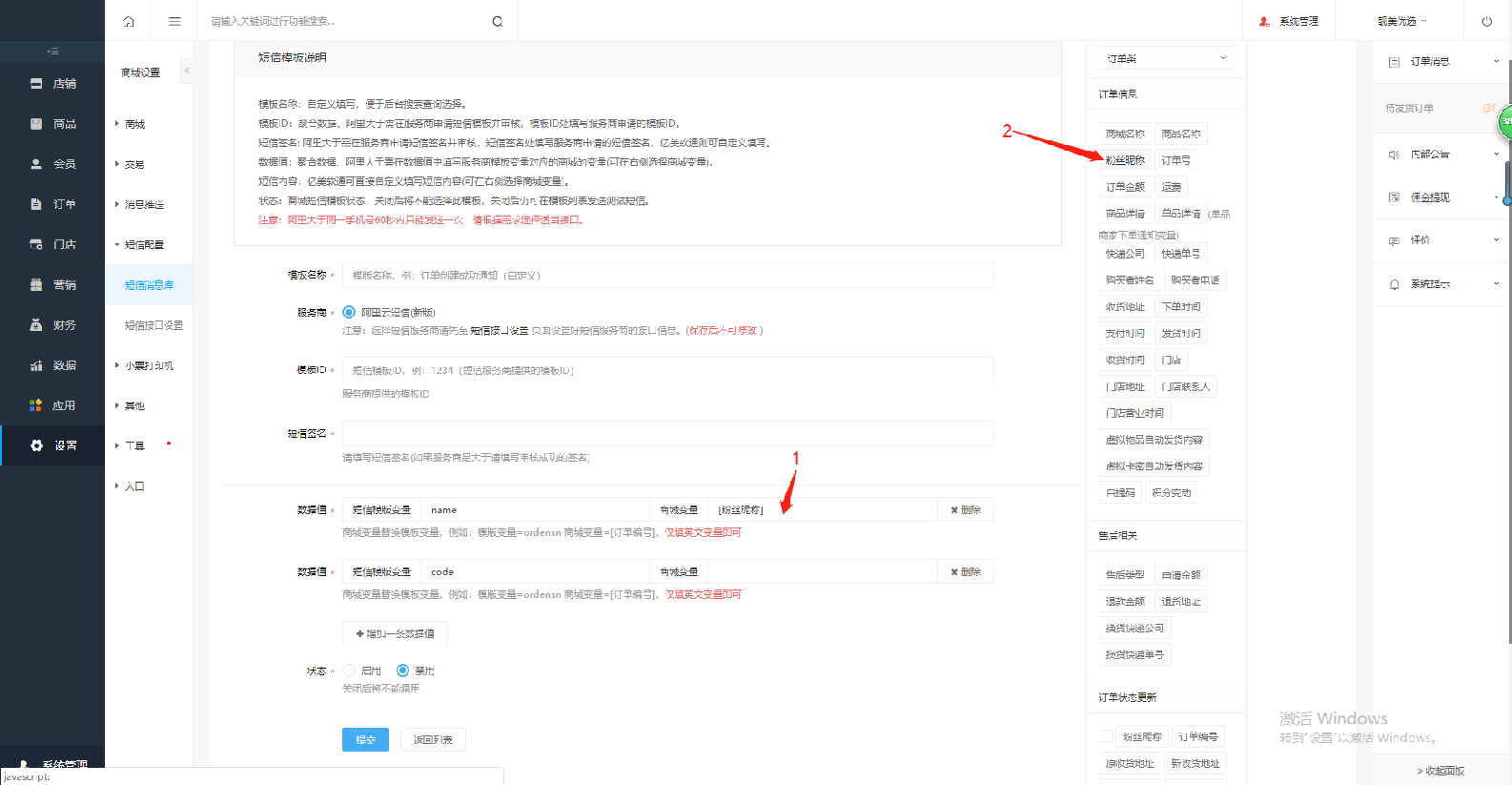This screenshot has height=785, width=1512.
Task: Expand the 系统提示 panel chevron
Action: click(x=1496, y=284)
